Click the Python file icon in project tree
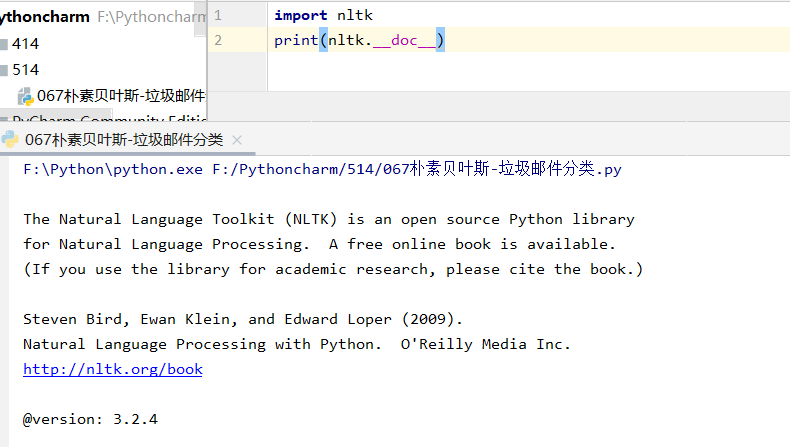This screenshot has width=790, height=447. (25, 96)
